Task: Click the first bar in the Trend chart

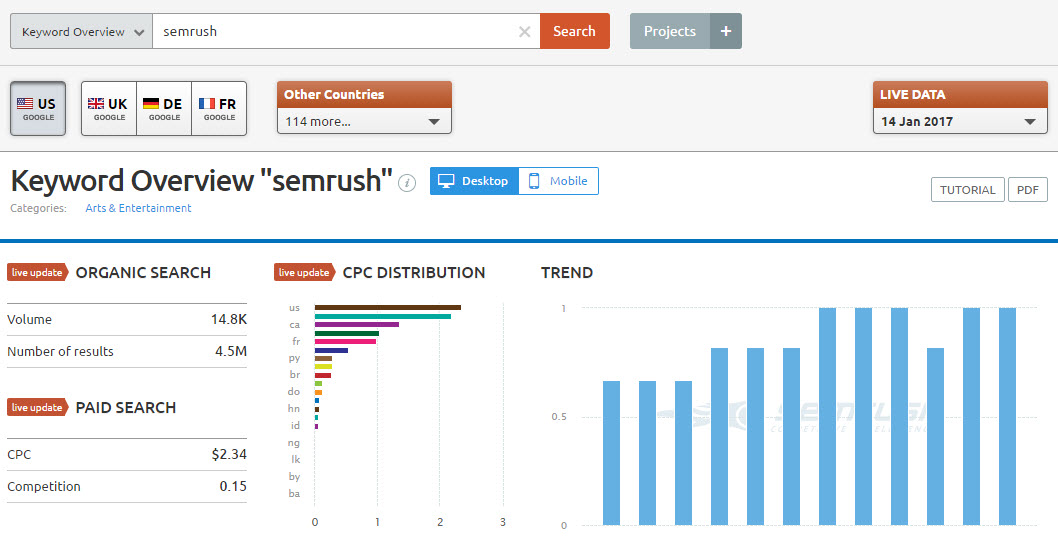Action: pos(611,453)
